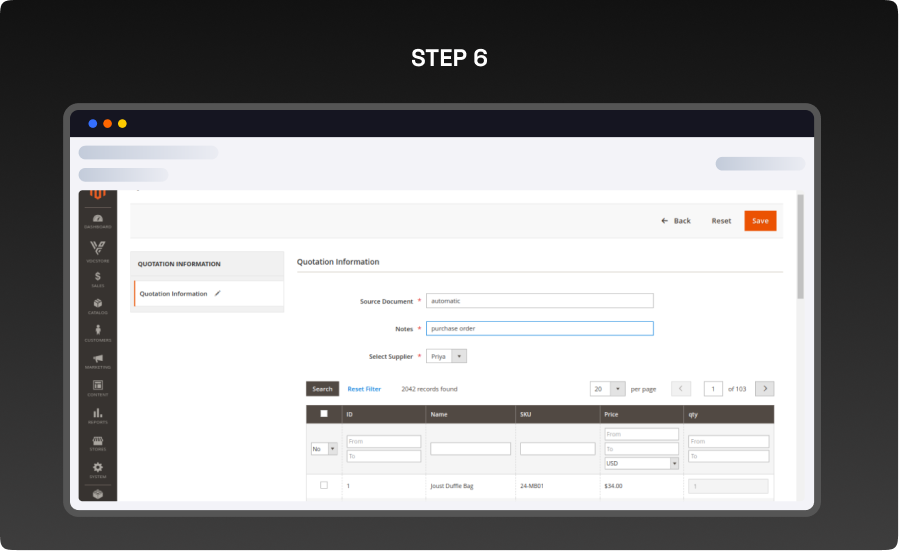Select the Quotation Information tab

coord(174,294)
